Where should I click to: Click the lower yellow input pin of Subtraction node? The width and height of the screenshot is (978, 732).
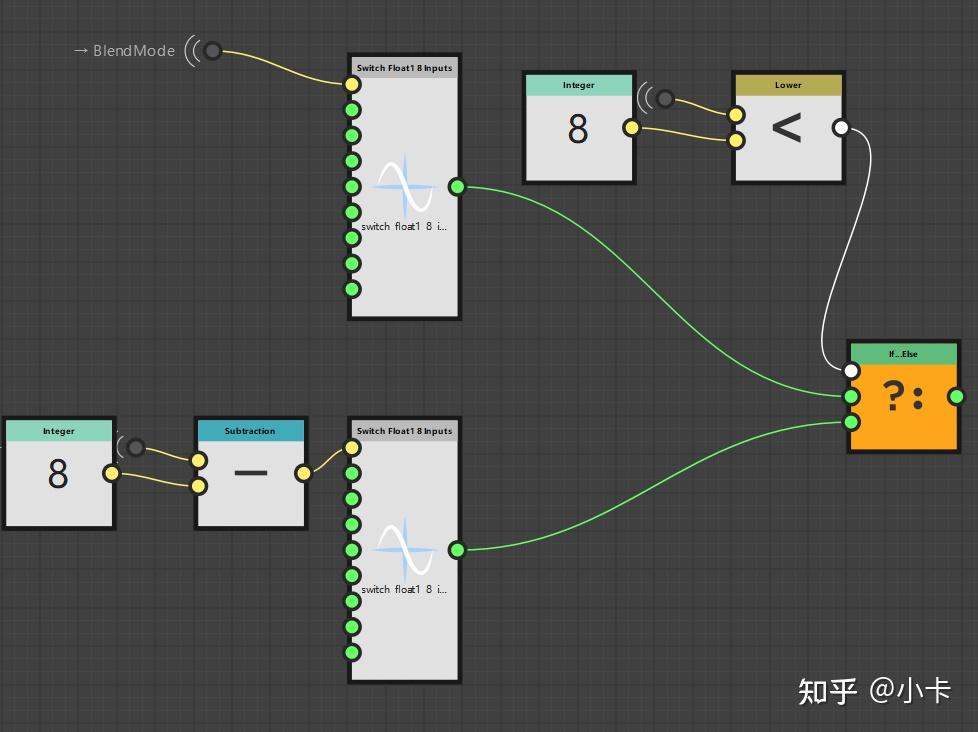point(199,486)
